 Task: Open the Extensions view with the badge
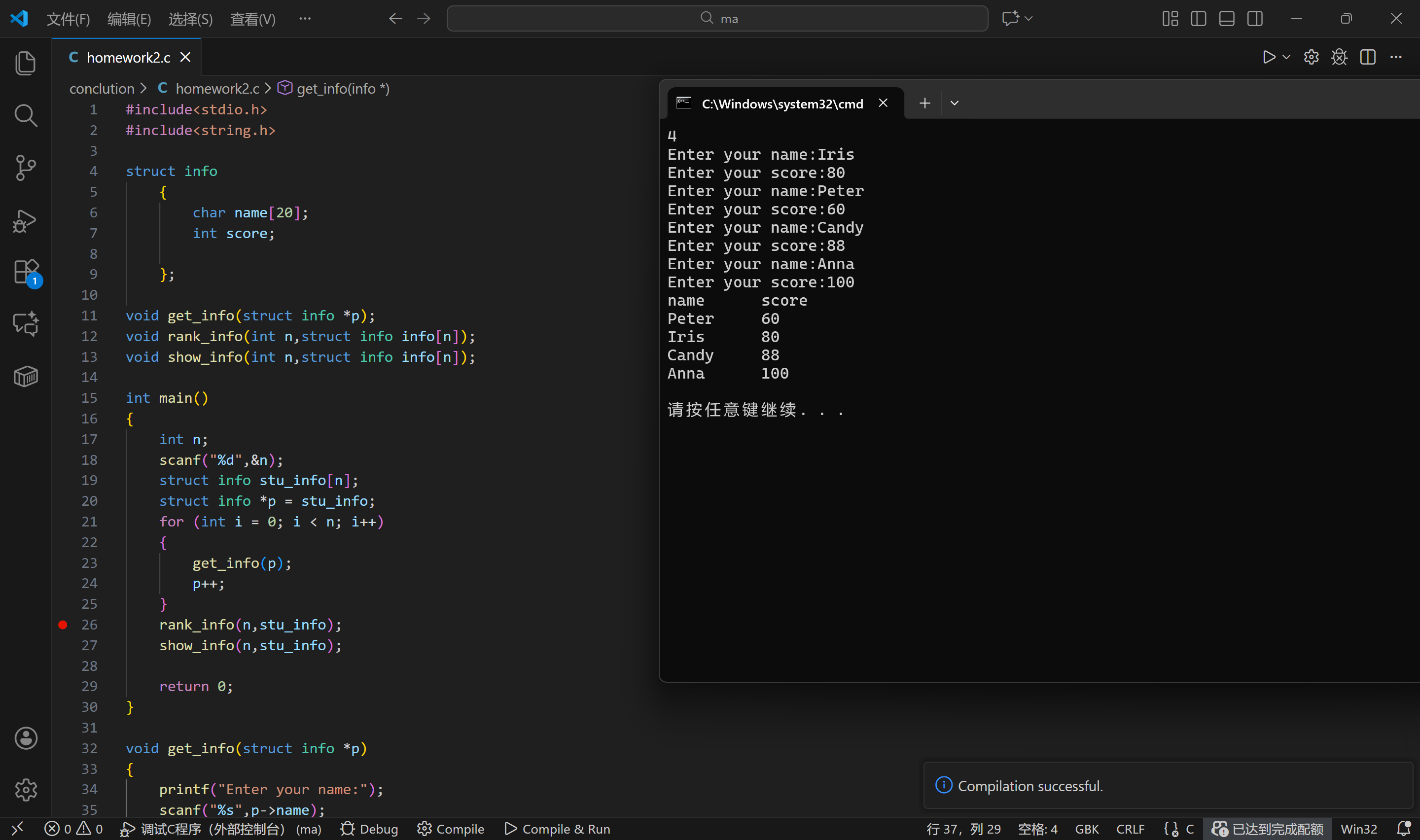26,272
